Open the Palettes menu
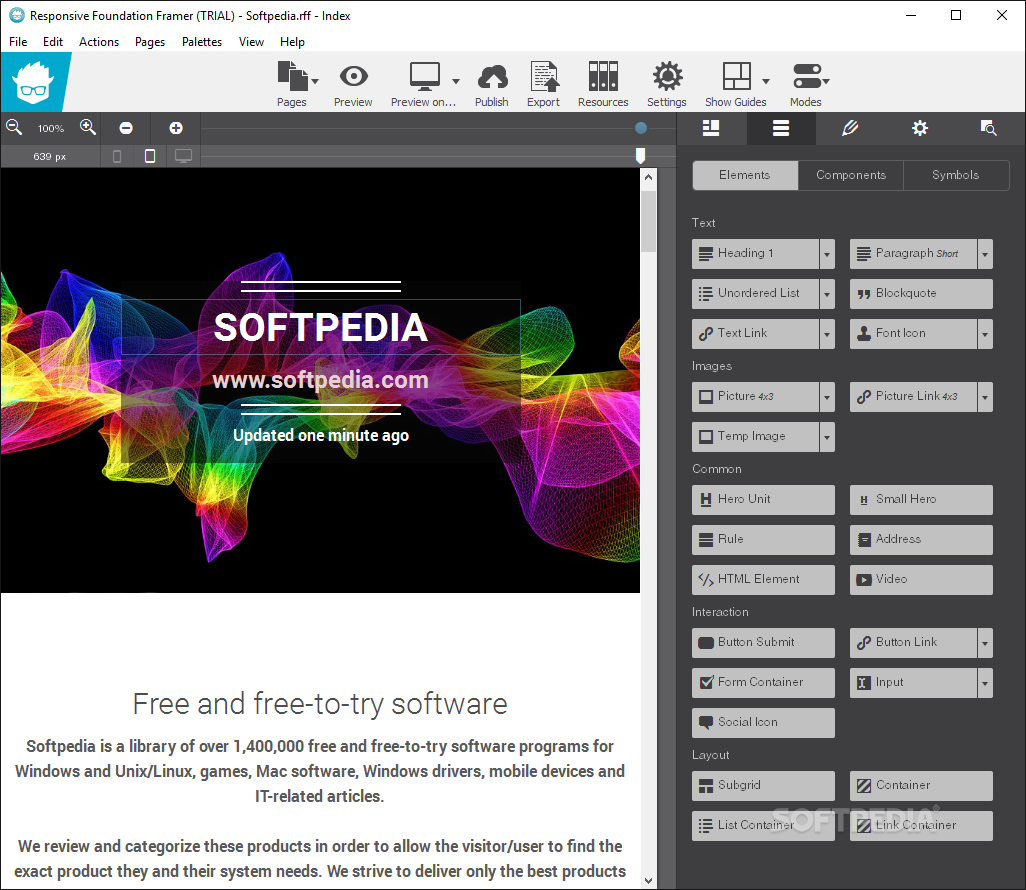The height and width of the screenshot is (890, 1026). point(202,42)
